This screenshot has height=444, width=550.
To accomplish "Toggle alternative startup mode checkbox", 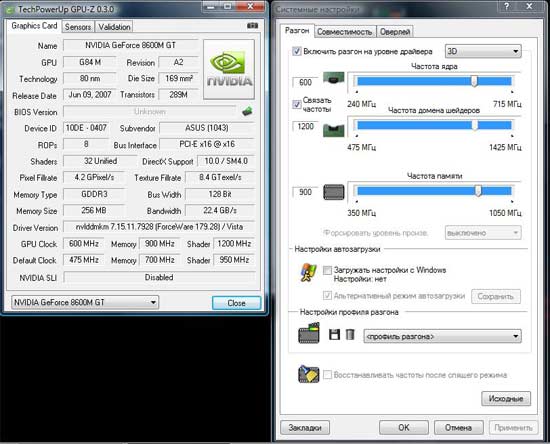I will (x=327, y=296).
